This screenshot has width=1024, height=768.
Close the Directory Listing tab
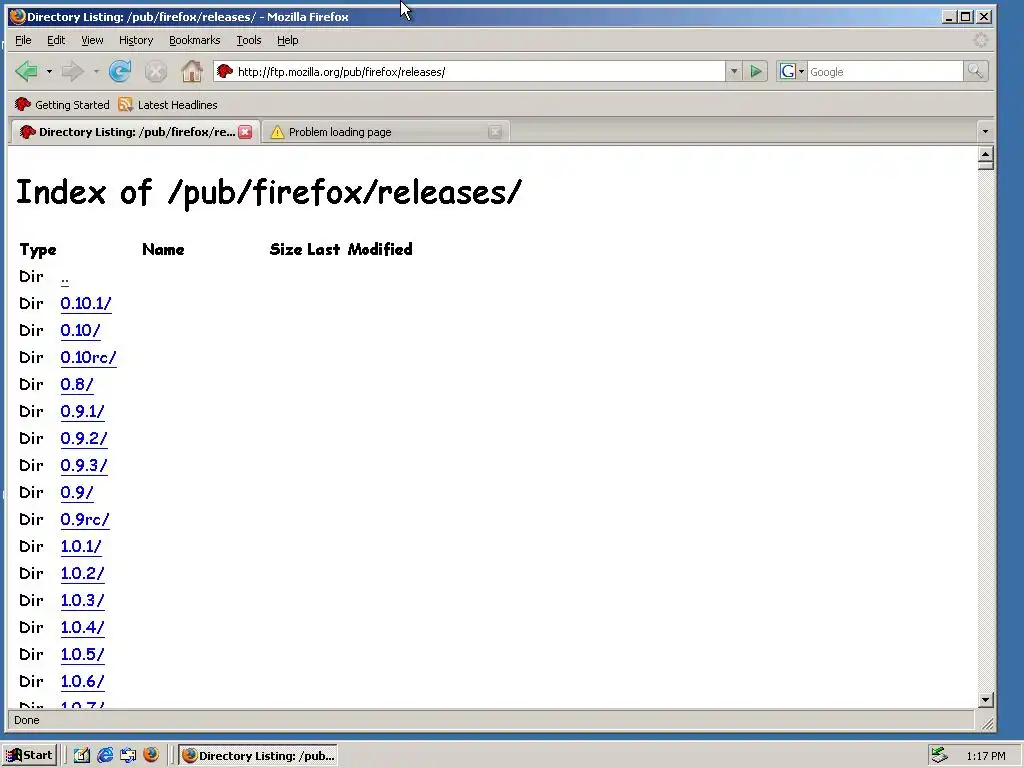click(245, 132)
